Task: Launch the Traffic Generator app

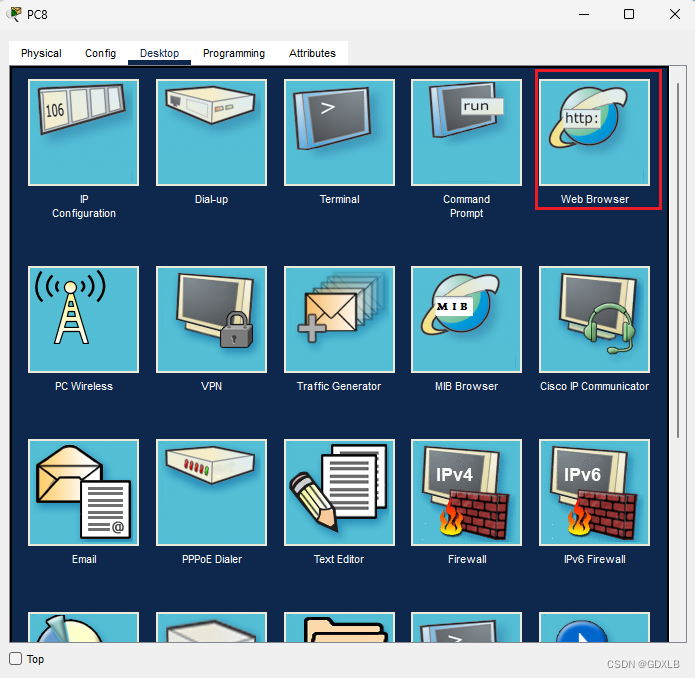Action: (x=339, y=319)
